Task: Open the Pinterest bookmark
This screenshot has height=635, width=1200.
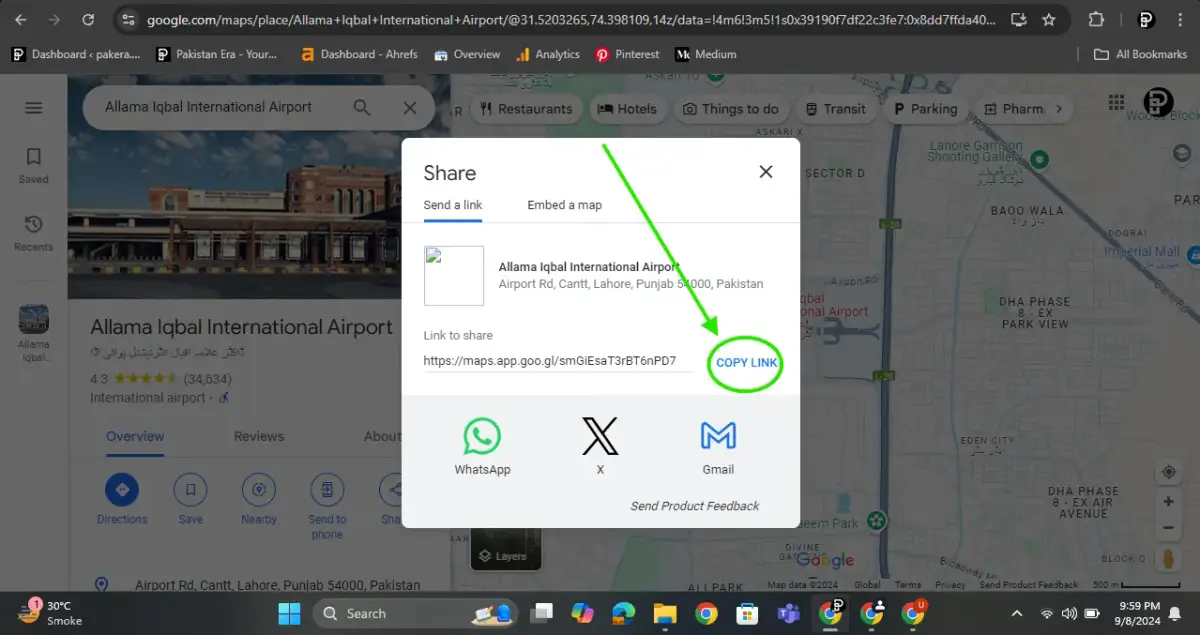Action: point(627,54)
